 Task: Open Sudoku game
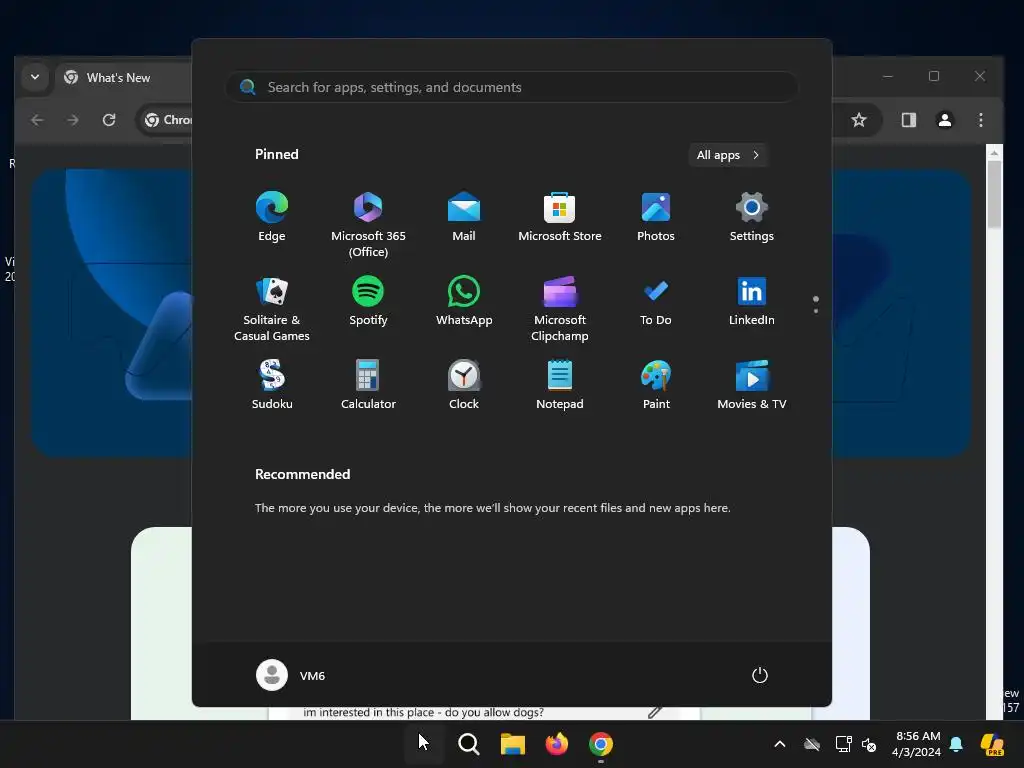tap(272, 385)
